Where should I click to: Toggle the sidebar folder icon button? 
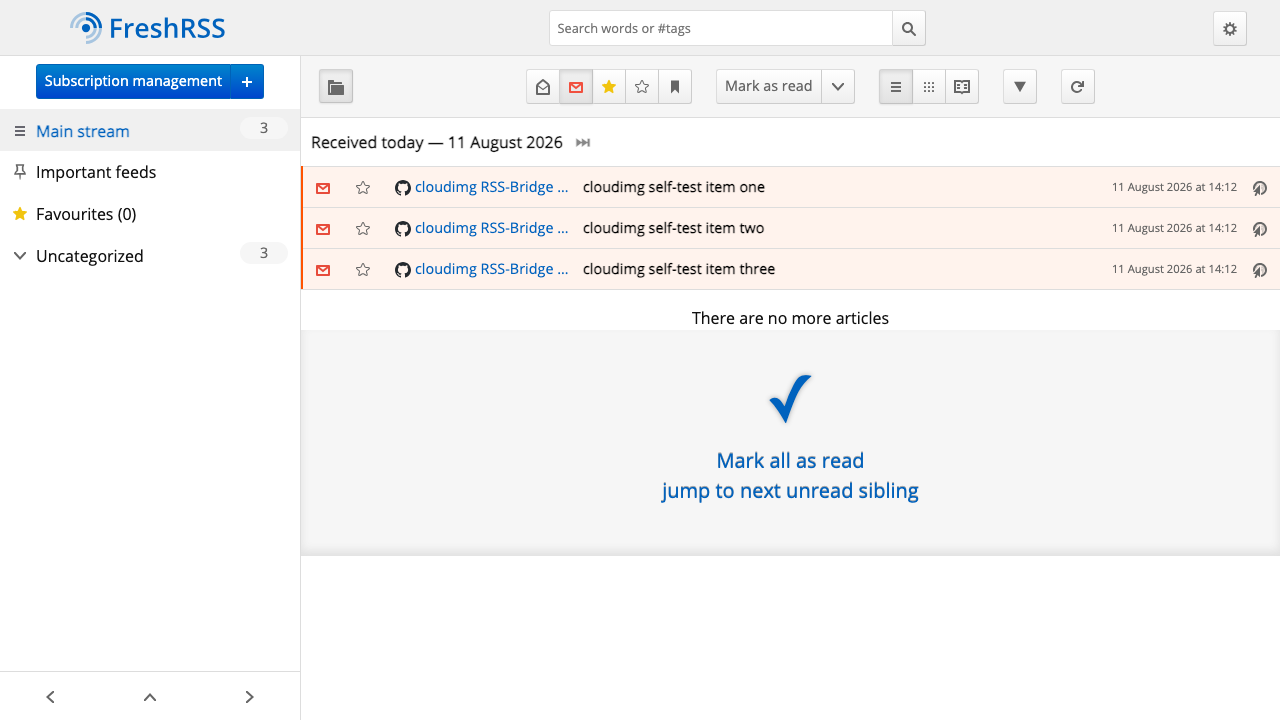(x=336, y=87)
